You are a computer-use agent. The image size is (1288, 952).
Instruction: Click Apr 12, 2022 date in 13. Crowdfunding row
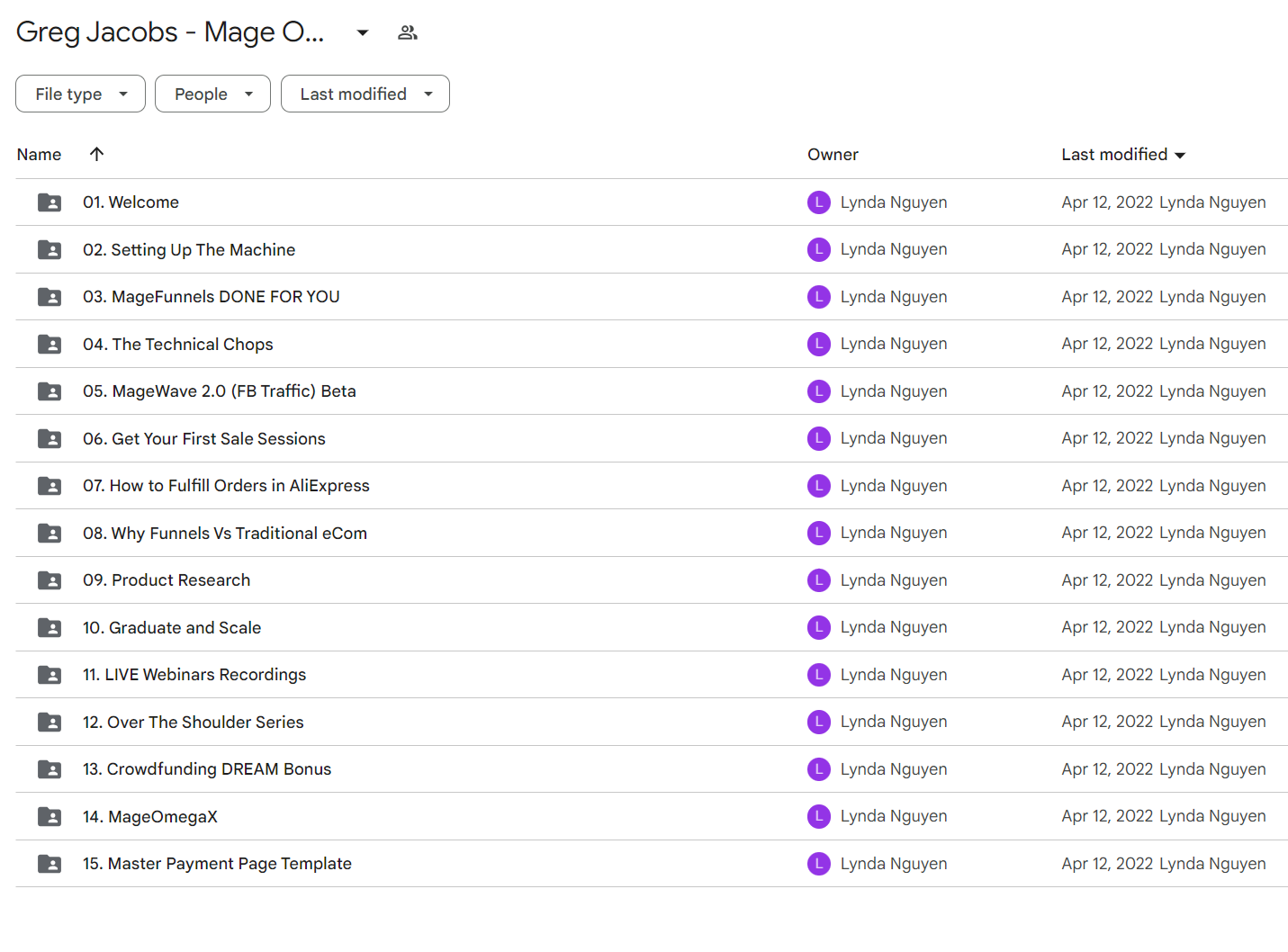pyautogui.click(x=1107, y=769)
